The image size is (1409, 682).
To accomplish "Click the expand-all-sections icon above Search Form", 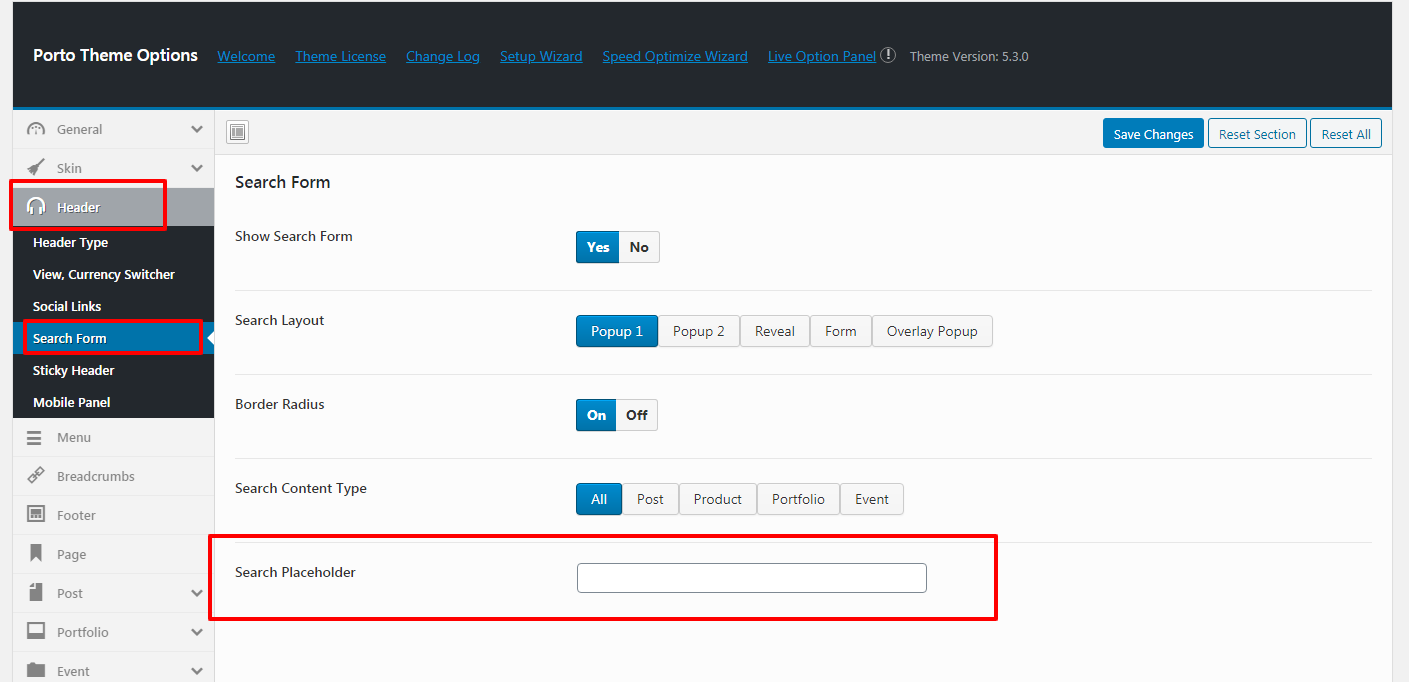I will tap(237, 132).
